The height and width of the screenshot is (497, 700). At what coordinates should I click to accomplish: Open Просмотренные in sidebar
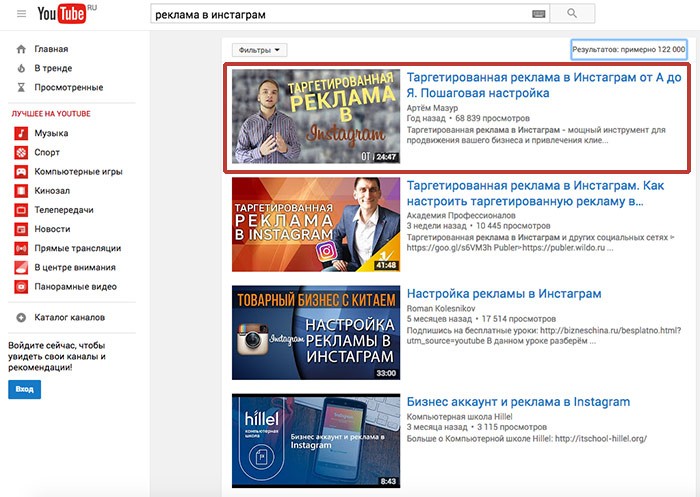point(69,88)
